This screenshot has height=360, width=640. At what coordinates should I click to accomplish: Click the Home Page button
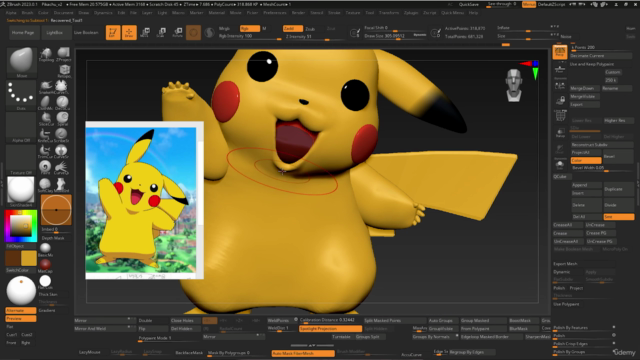pyautogui.click(x=23, y=33)
